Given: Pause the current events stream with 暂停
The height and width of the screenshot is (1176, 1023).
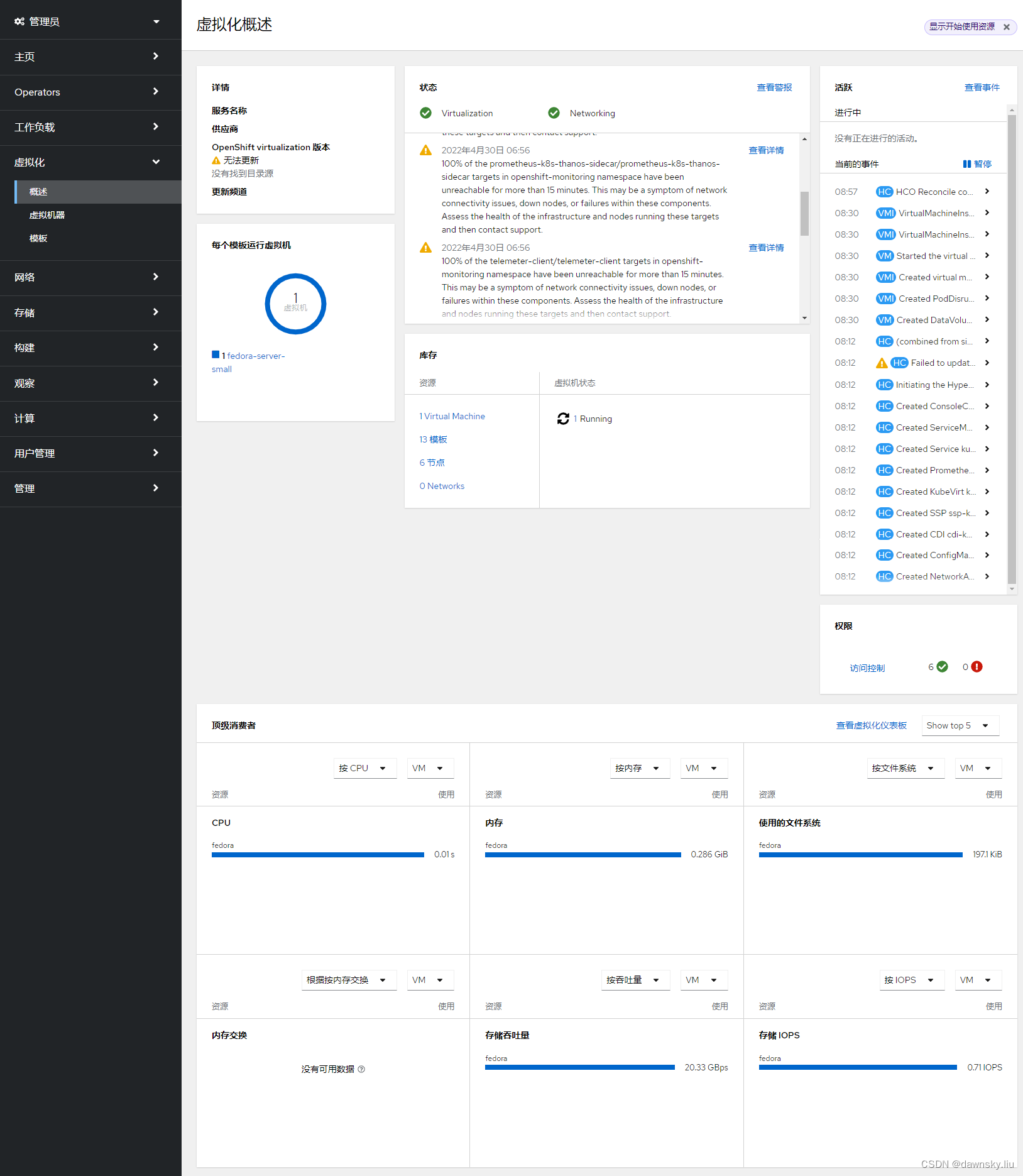Looking at the screenshot, I should tap(977, 164).
